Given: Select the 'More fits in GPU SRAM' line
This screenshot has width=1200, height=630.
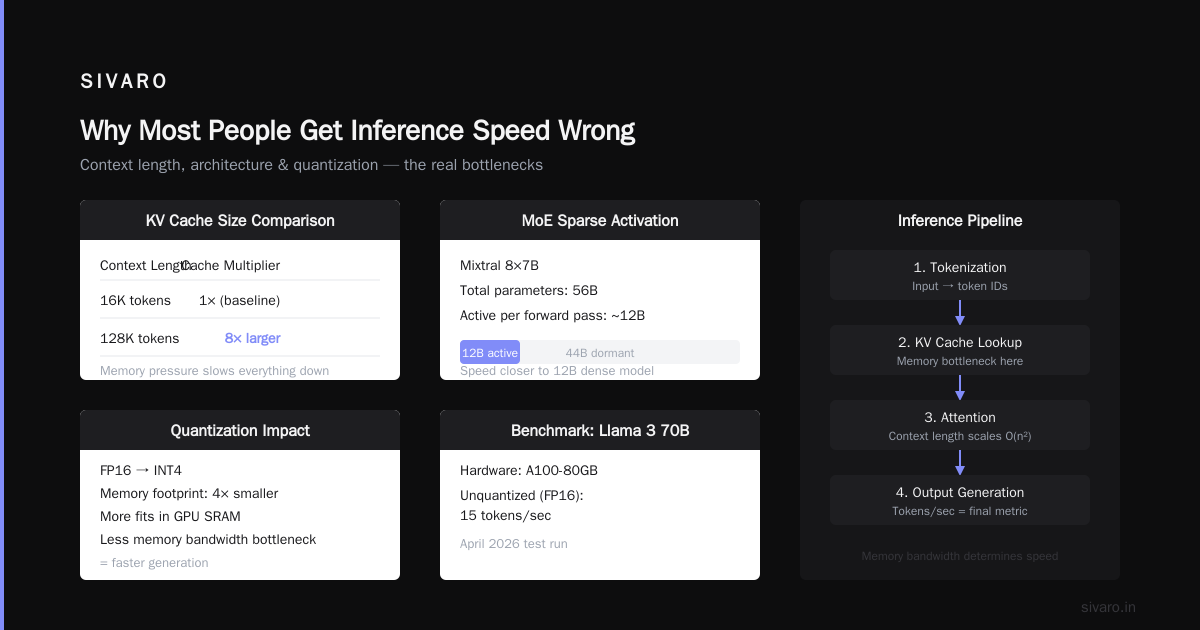Looking at the screenshot, I should tap(170, 516).
